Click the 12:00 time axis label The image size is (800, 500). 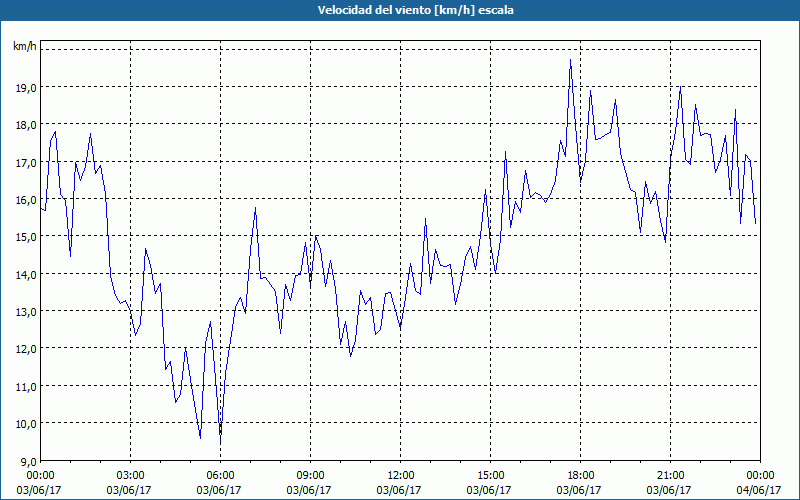tap(401, 476)
